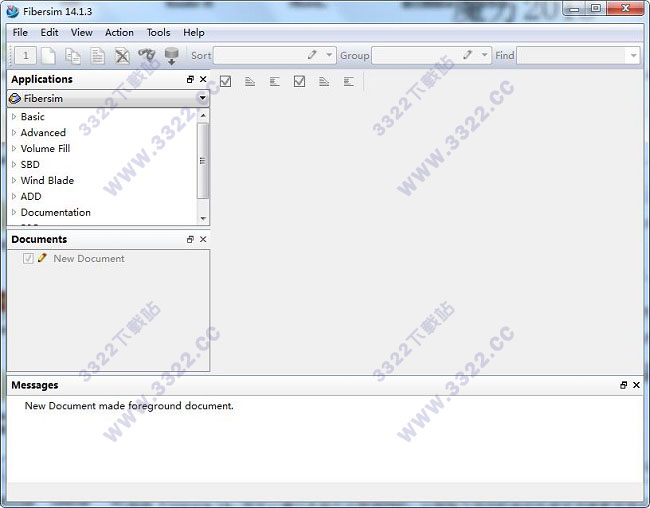The image size is (650, 508).
Task: Open the Edit menu
Action: (x=49, y=32)
